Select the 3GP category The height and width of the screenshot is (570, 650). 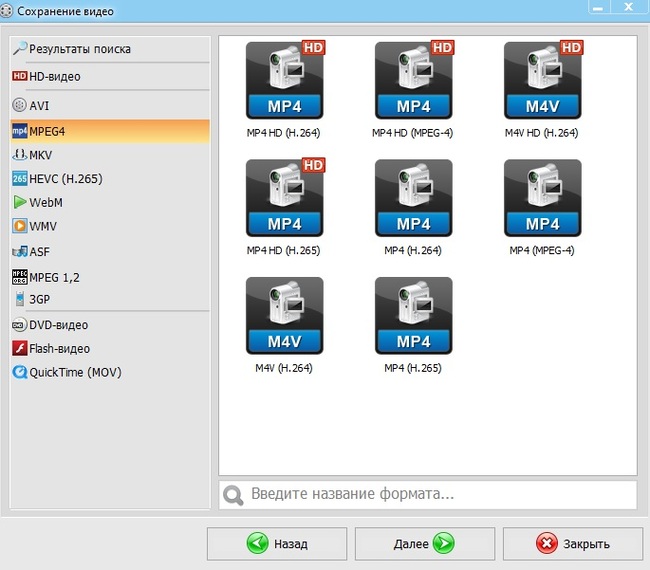pos(110,299)
